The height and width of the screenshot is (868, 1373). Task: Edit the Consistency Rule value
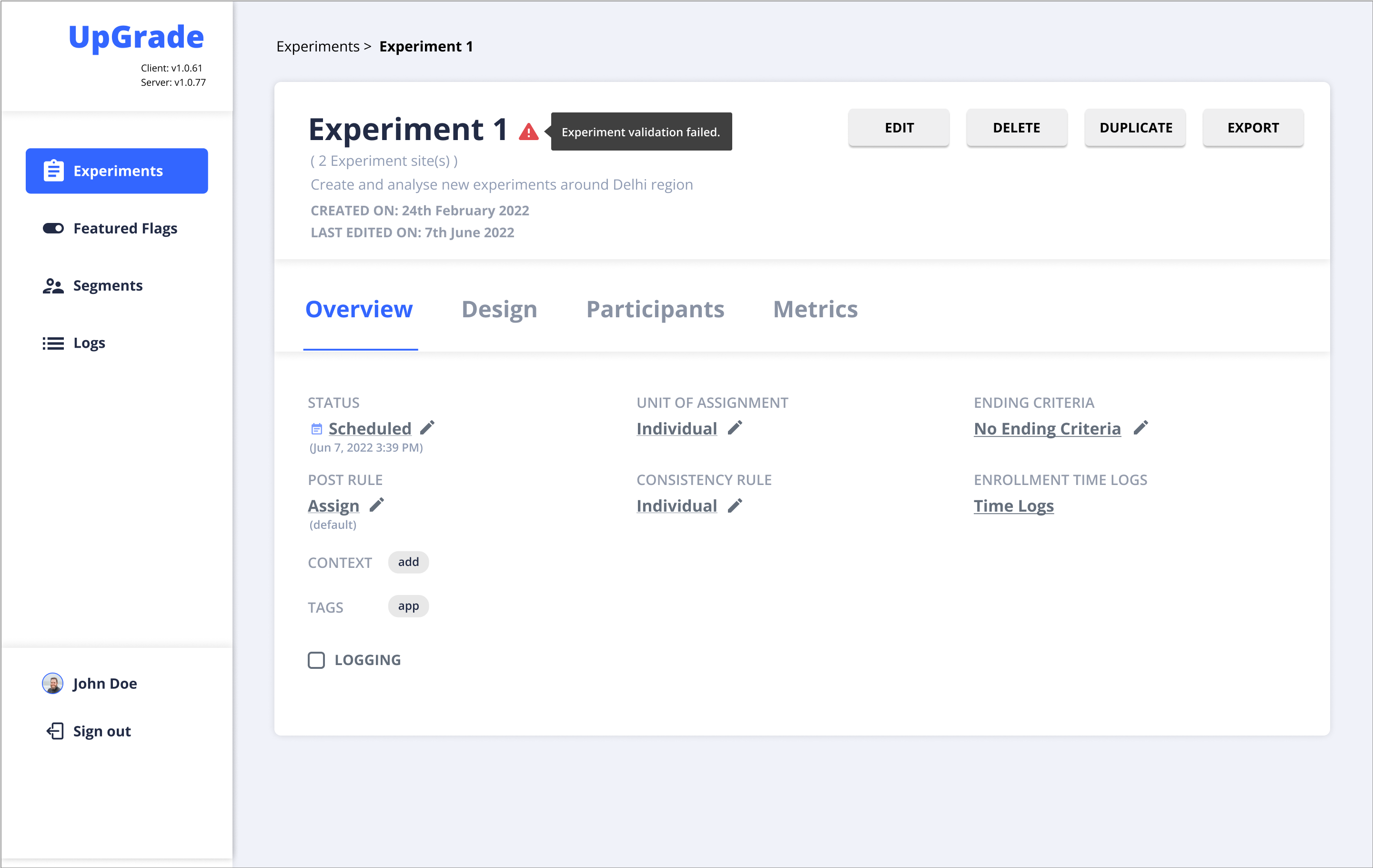pos(735,505)
